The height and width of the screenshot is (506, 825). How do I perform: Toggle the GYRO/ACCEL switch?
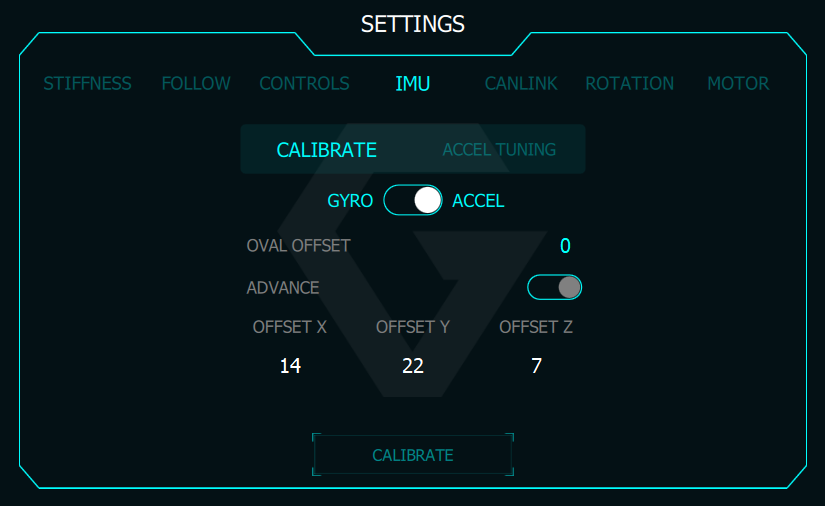click(x=413, y=200)
